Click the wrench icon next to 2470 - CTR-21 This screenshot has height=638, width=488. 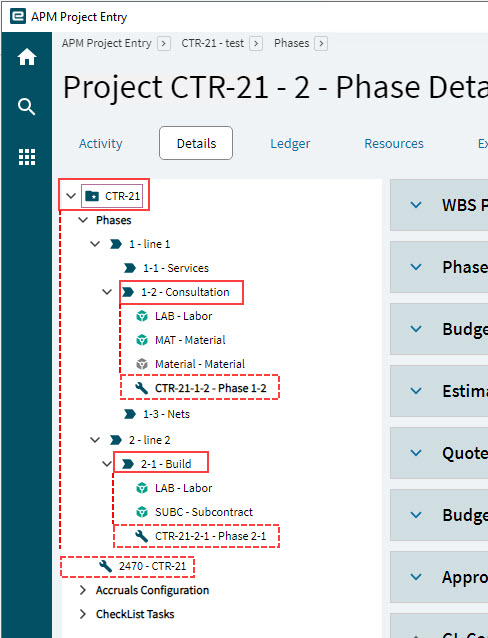(x=105, y=566)
